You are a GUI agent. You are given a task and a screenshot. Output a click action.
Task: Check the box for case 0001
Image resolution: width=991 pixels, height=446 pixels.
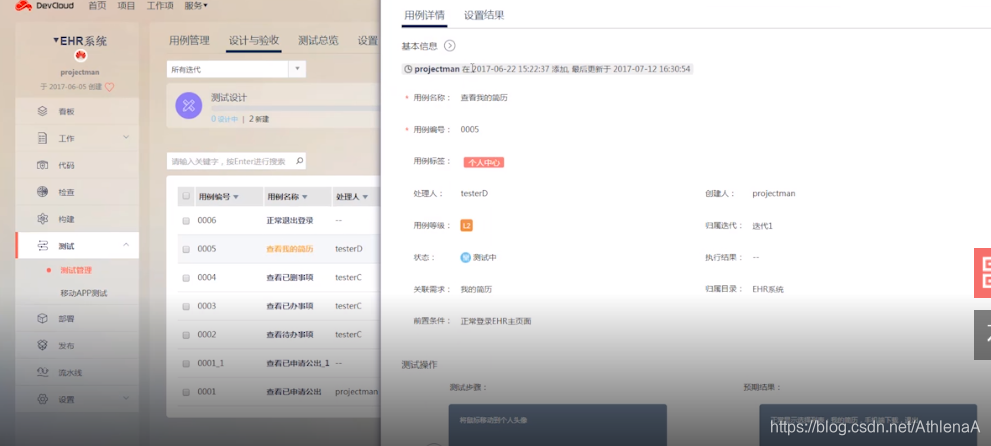coord(186,392)
